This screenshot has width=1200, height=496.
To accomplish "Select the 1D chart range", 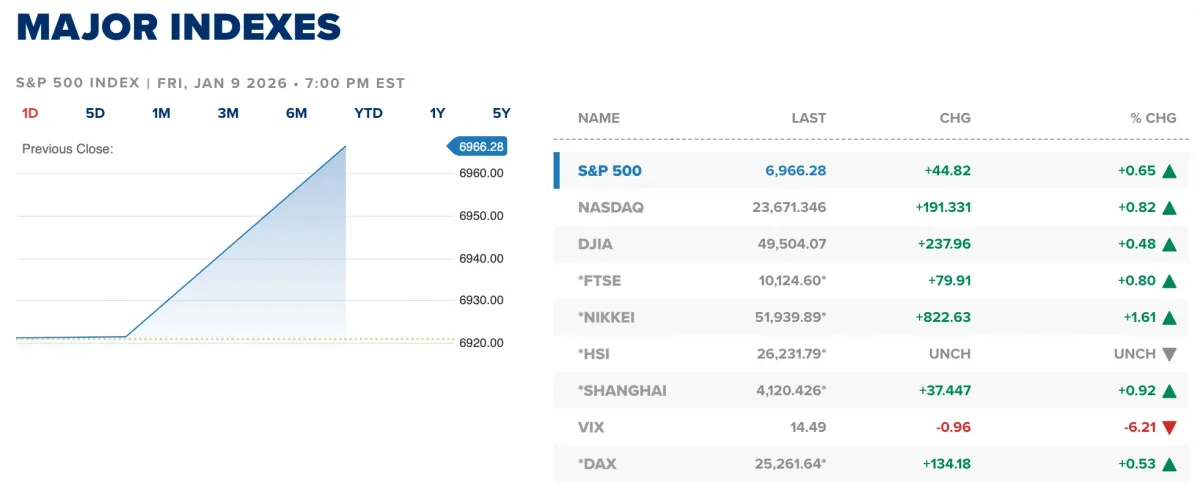I will coord(30,113).
